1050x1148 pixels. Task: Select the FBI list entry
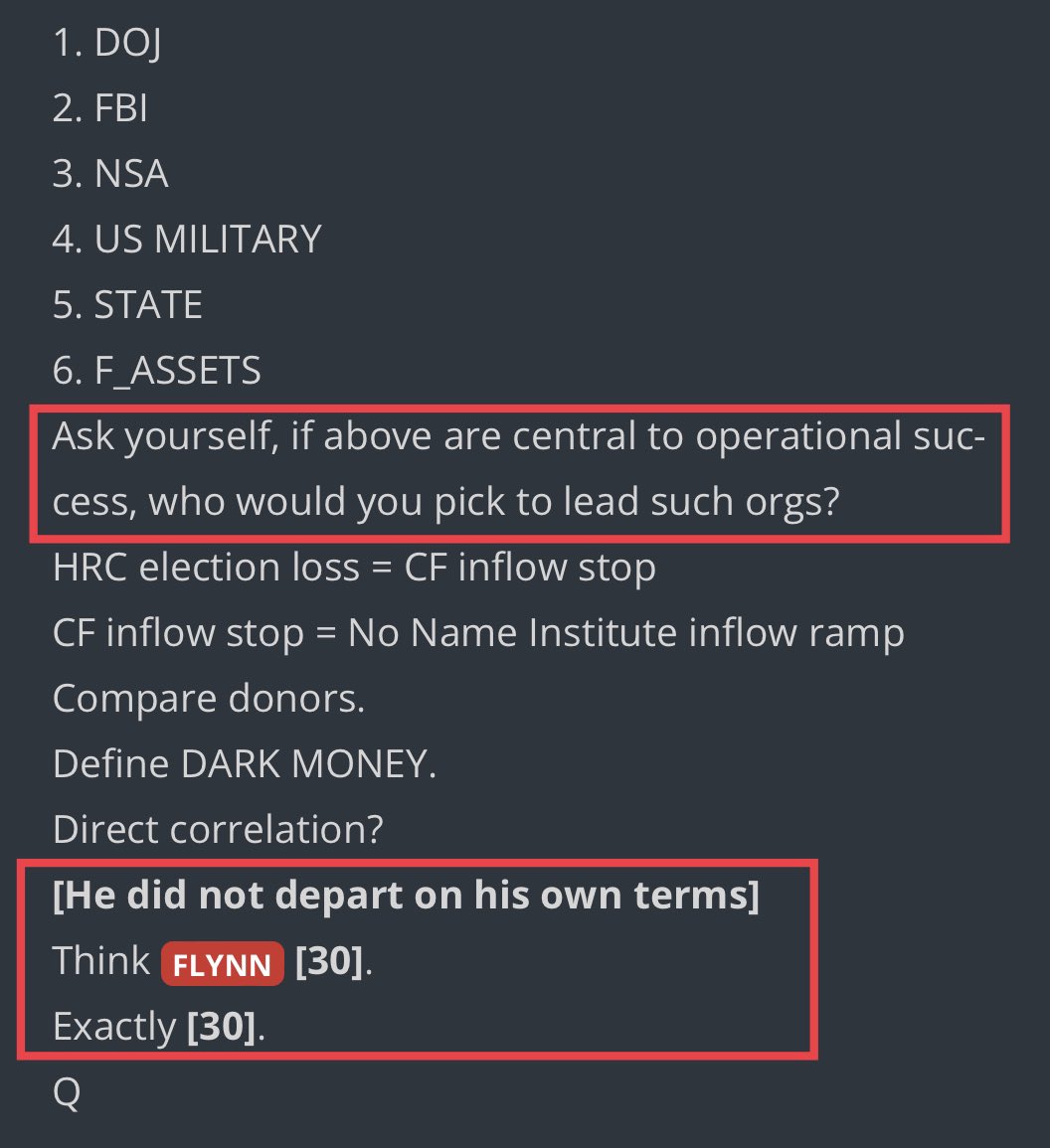(100, 109)
